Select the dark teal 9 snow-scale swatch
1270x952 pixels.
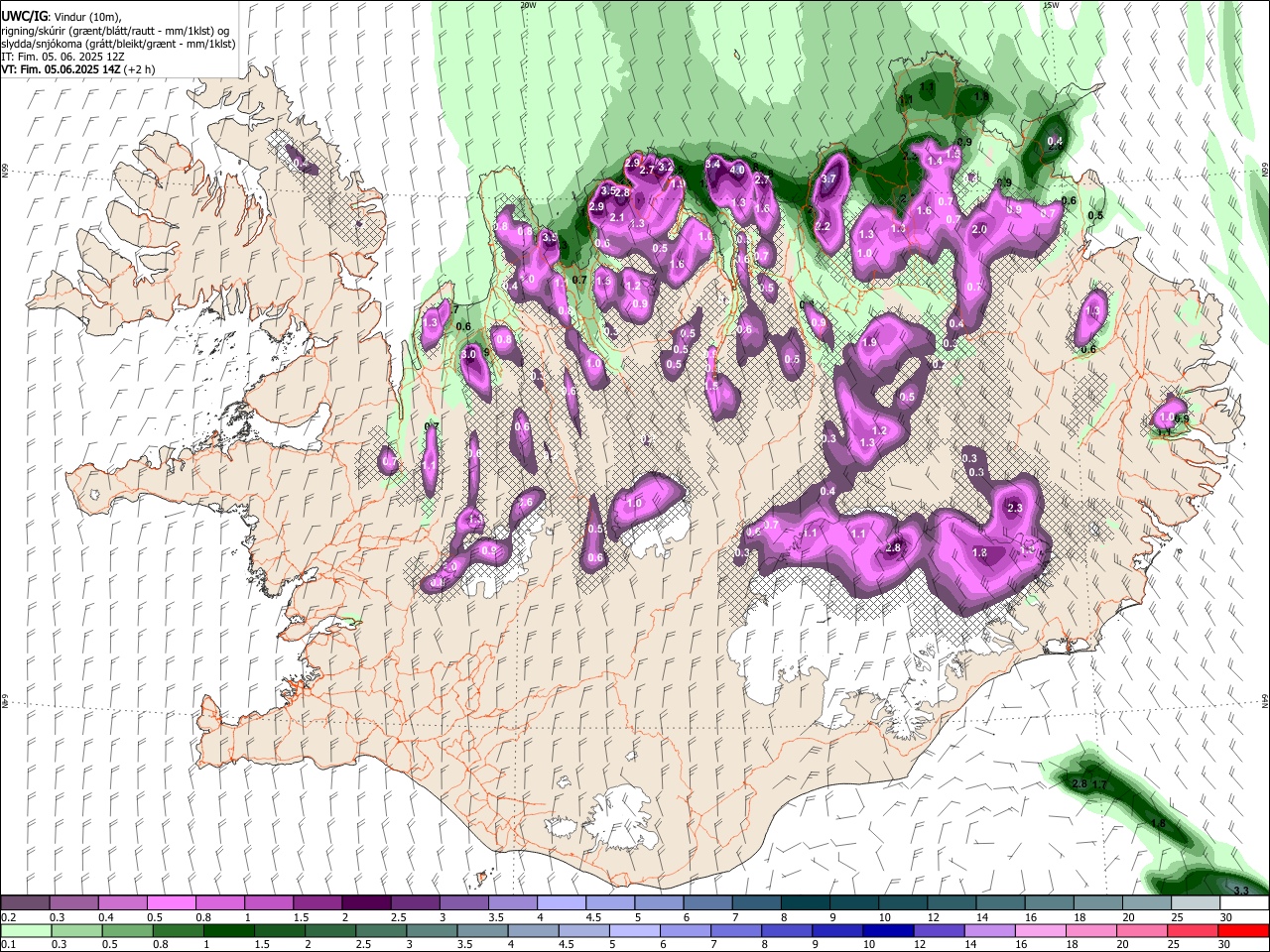[x=853, y=903]
